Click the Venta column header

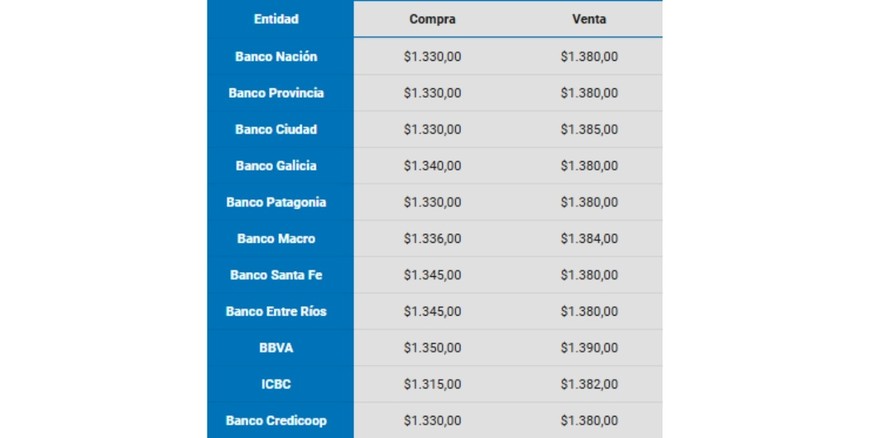click(589, 19)
